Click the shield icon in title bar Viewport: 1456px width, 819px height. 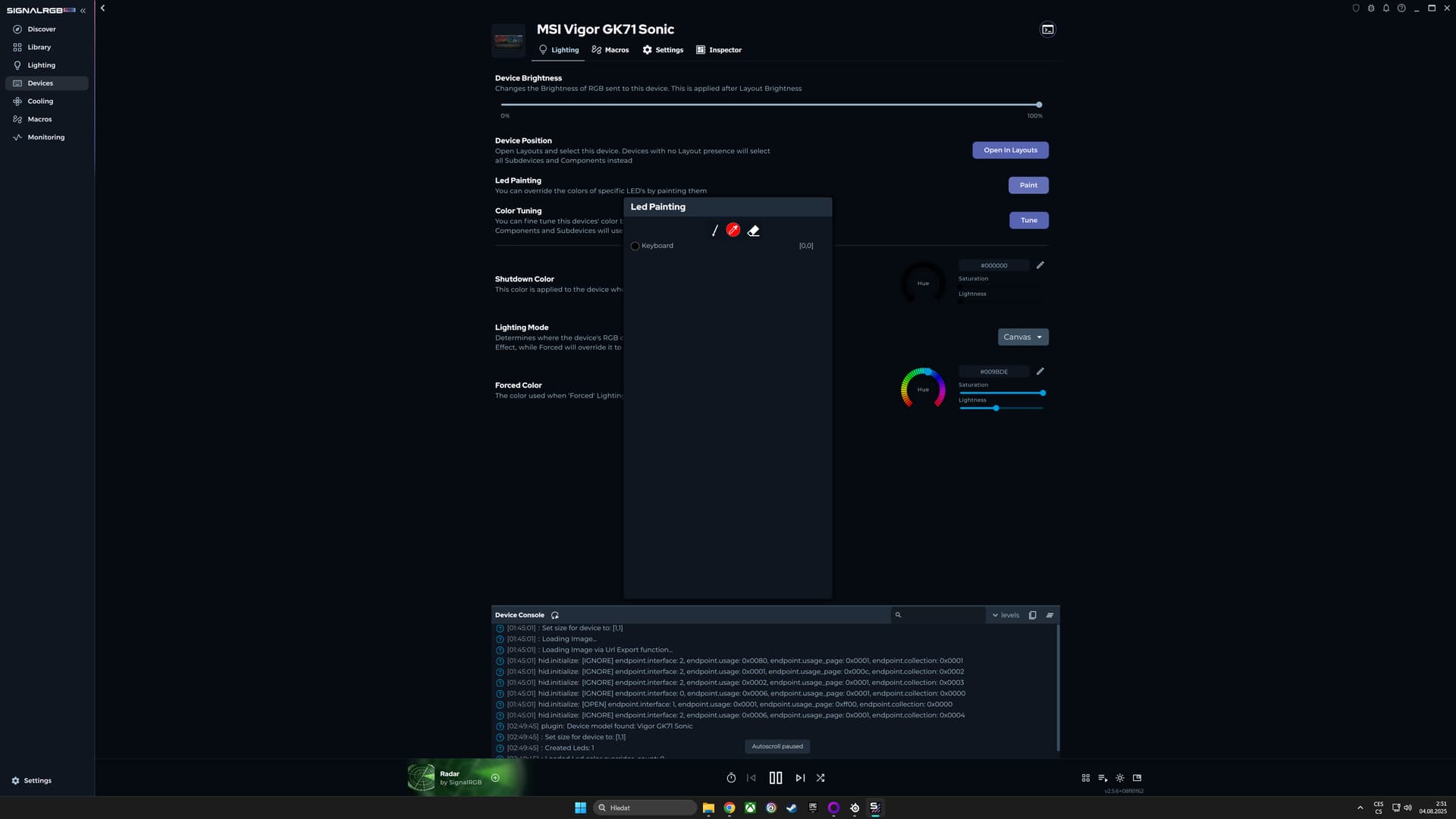pos(1356,8)
